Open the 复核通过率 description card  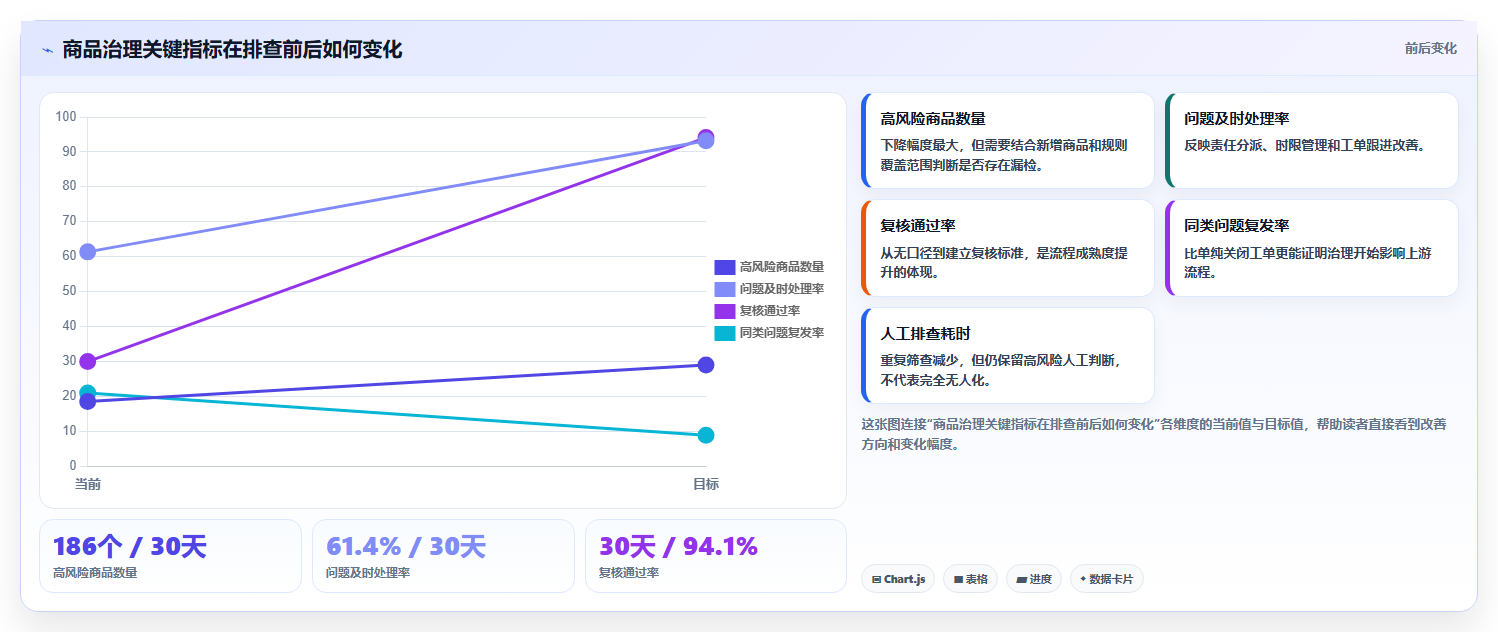click(1007, 248)
